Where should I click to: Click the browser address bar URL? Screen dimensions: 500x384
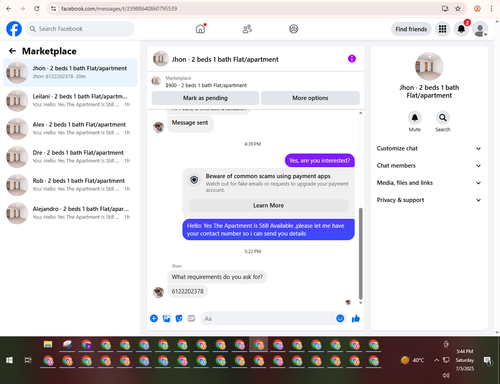click(x=119, y=9)
